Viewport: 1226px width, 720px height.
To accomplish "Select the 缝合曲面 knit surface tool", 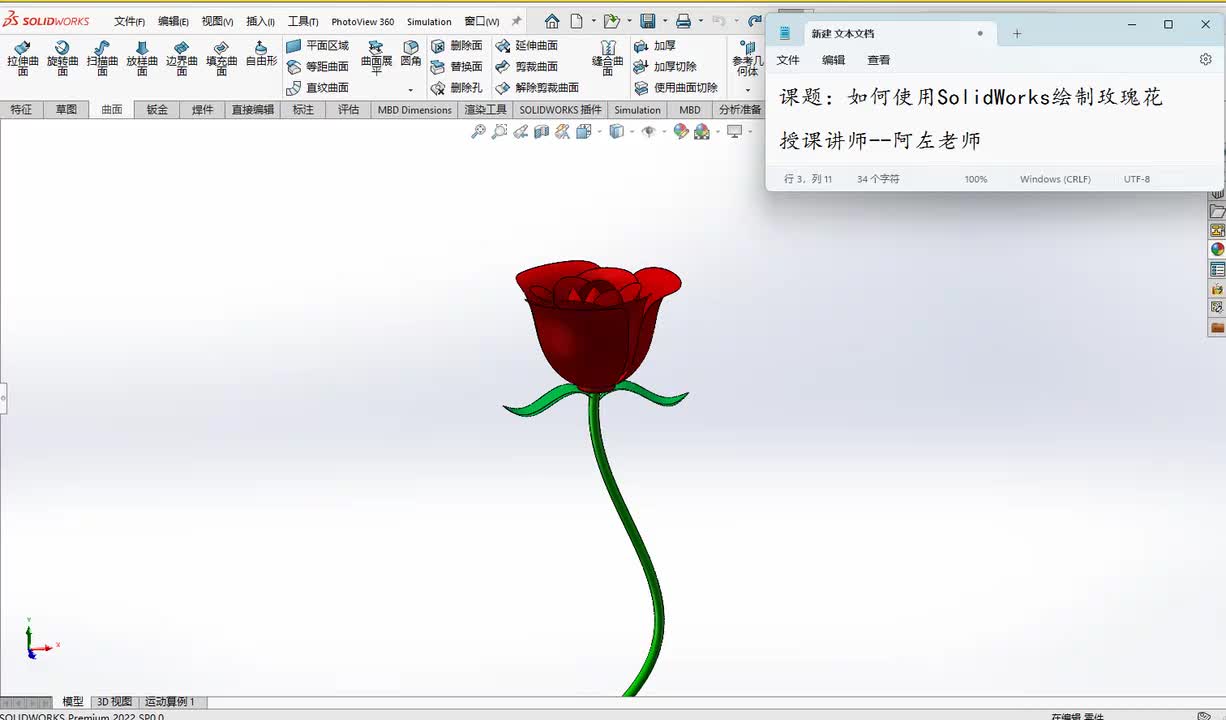I will tap(607, 58).
